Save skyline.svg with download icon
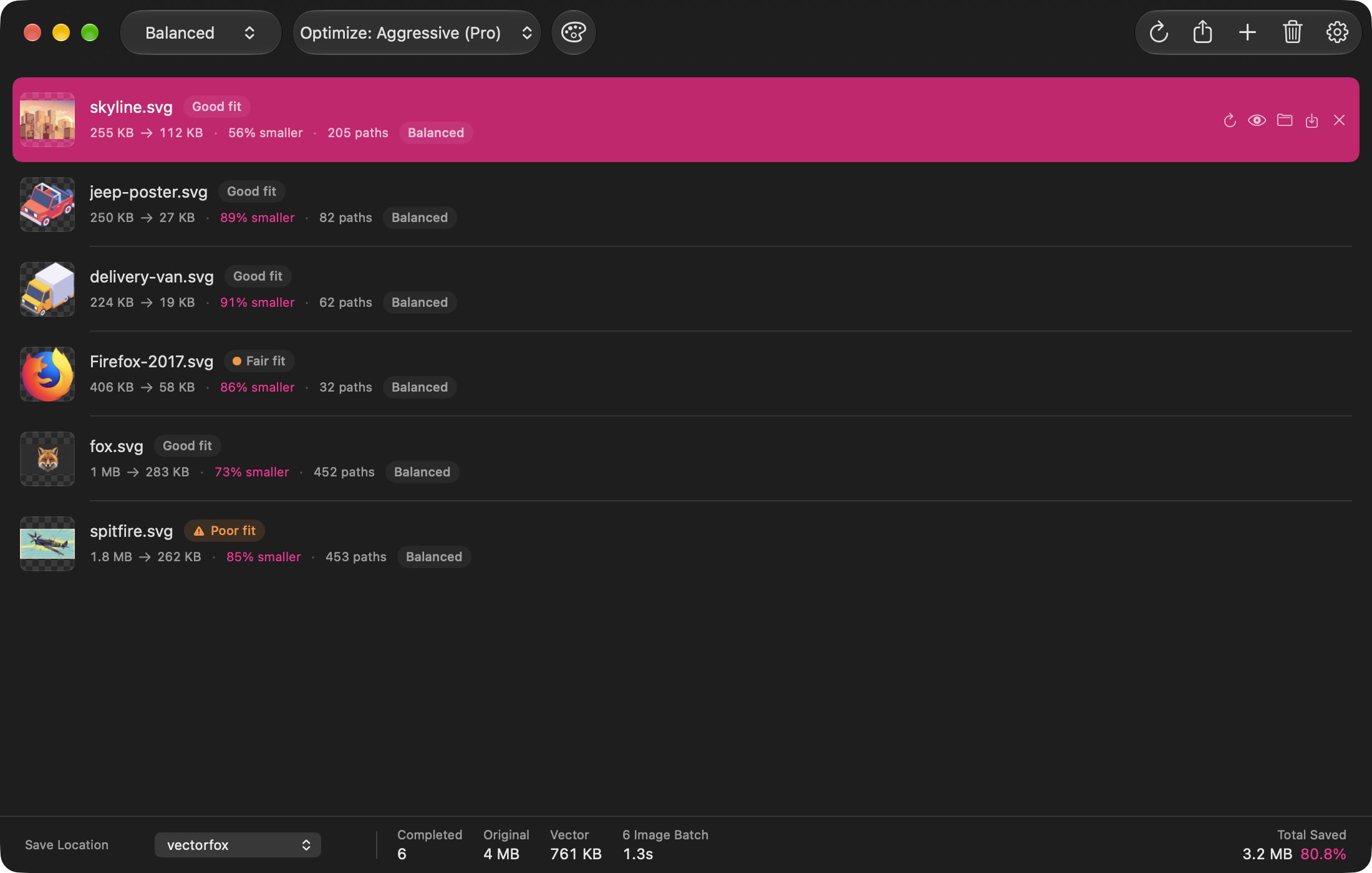 (x=1312, y=120)
